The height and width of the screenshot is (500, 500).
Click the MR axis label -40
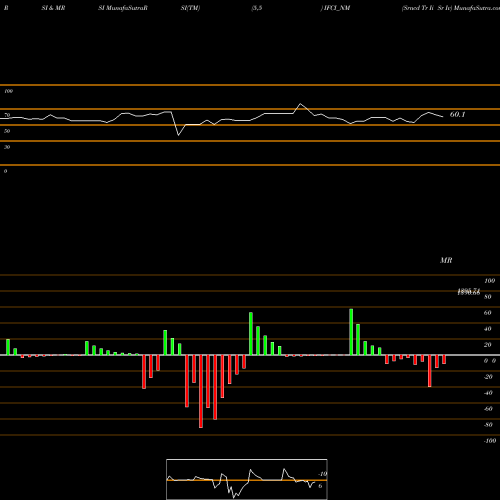(x=488, y=393)
